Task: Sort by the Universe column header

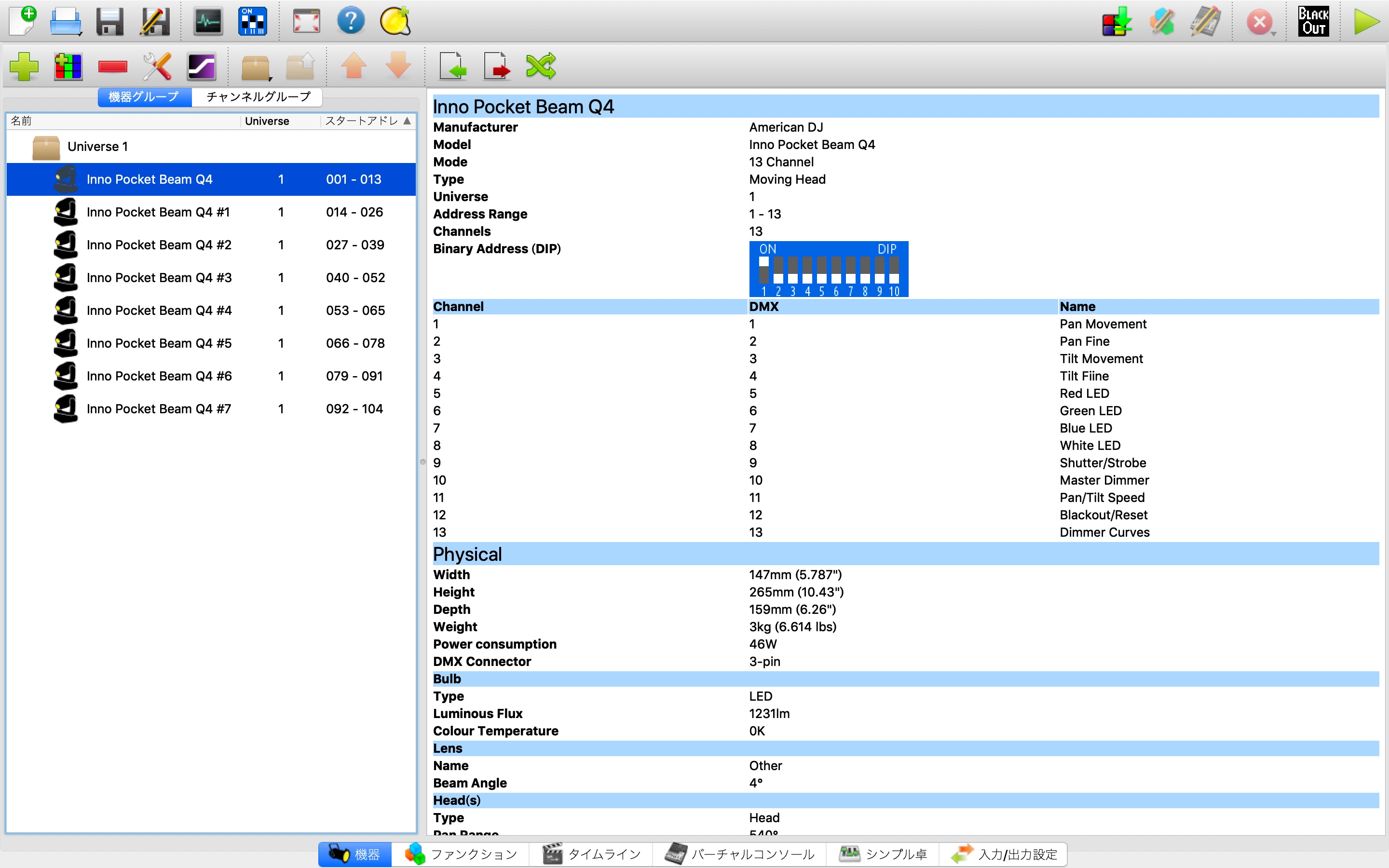Action: point(280,121)
